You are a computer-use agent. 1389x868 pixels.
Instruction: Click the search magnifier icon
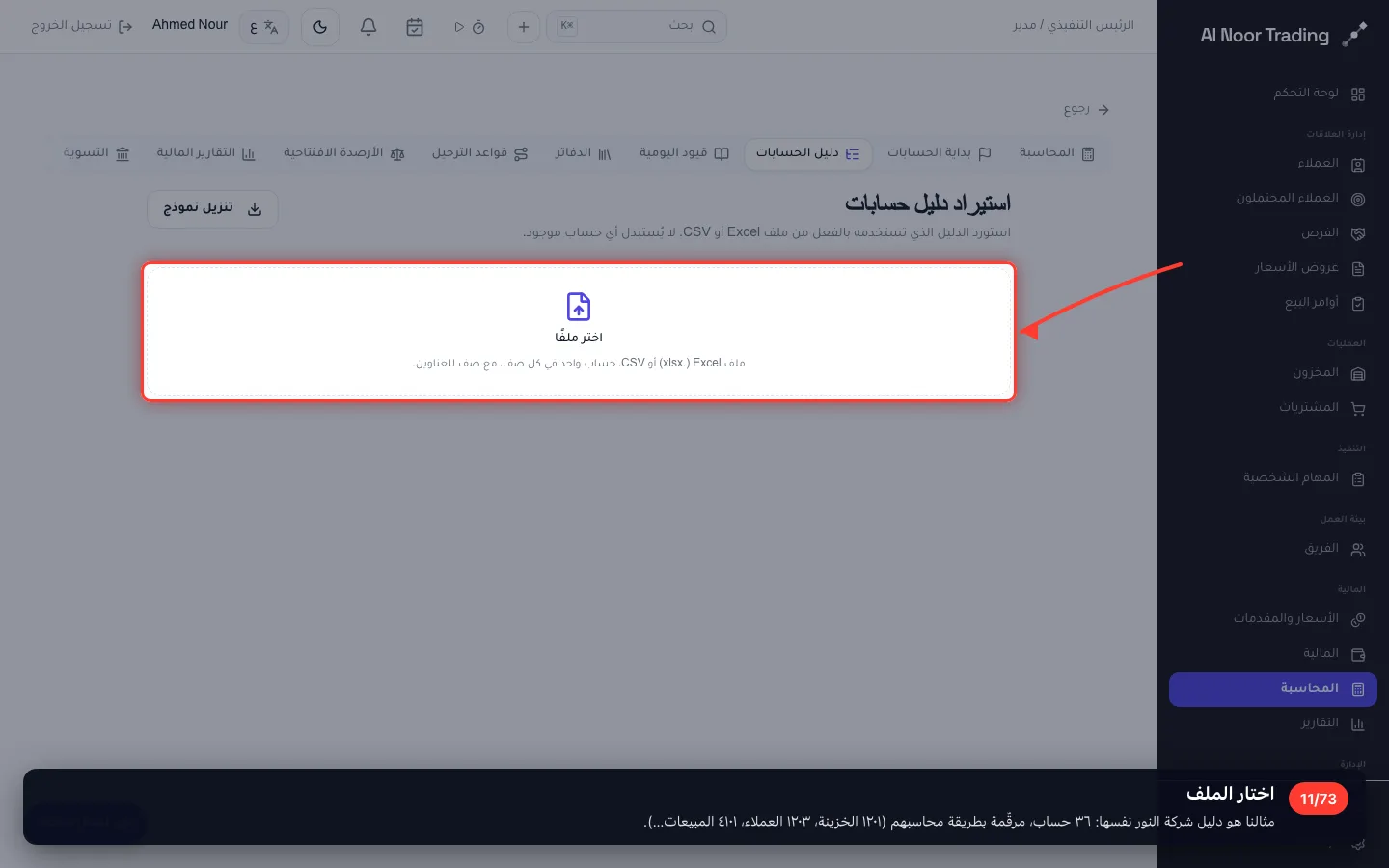coord(709,27)
